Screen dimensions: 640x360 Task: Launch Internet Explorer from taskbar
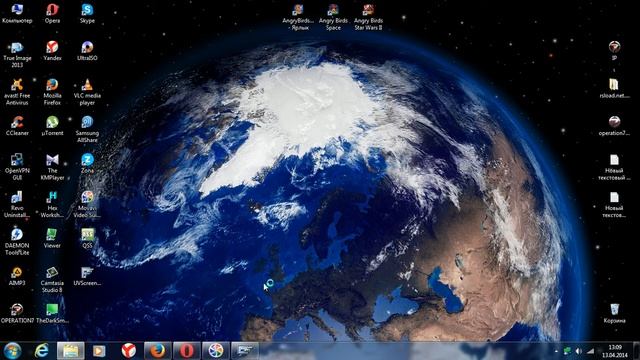click(x=42, y=351)
